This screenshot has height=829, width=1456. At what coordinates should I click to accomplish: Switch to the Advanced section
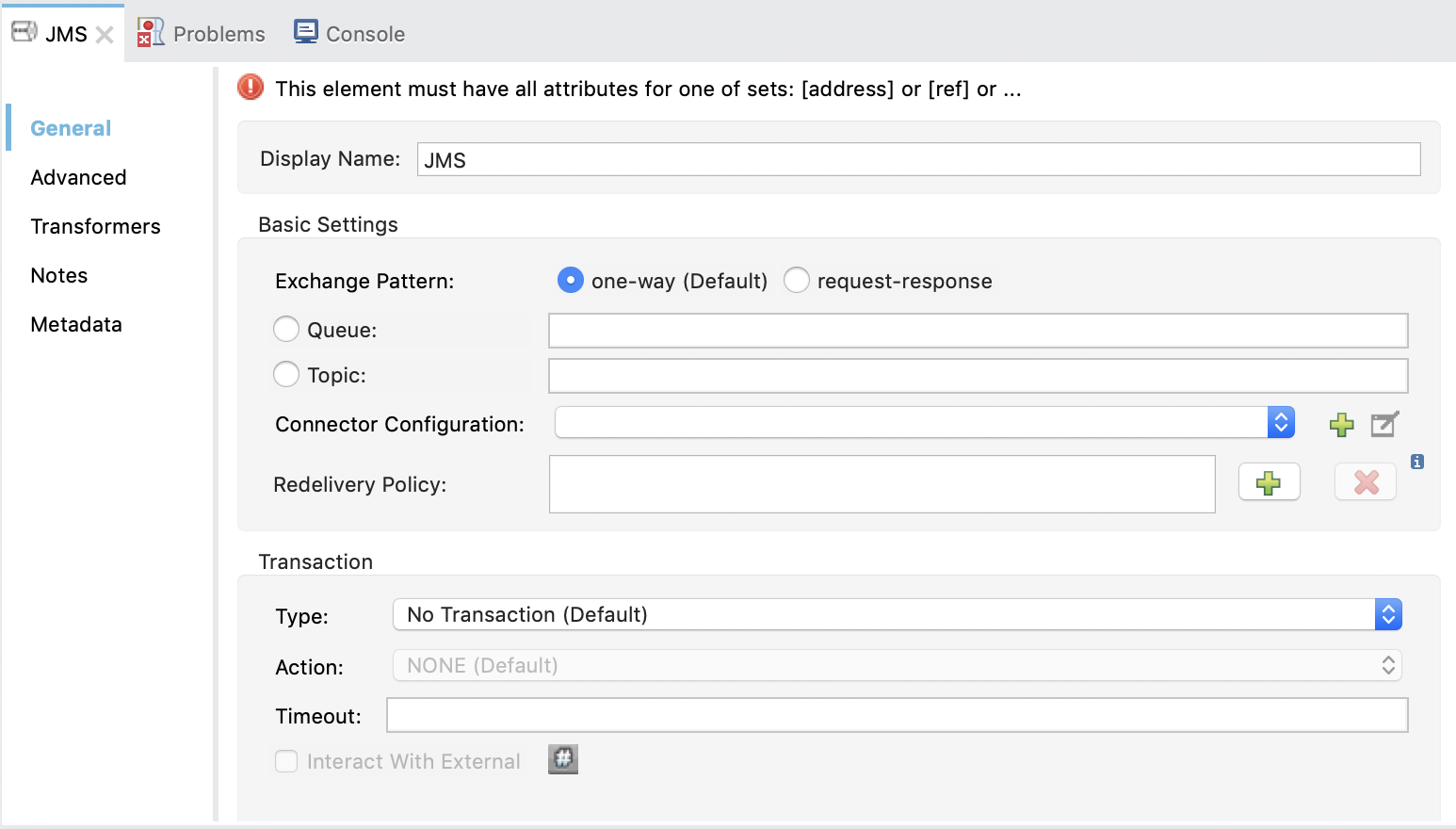pos(78,177)
